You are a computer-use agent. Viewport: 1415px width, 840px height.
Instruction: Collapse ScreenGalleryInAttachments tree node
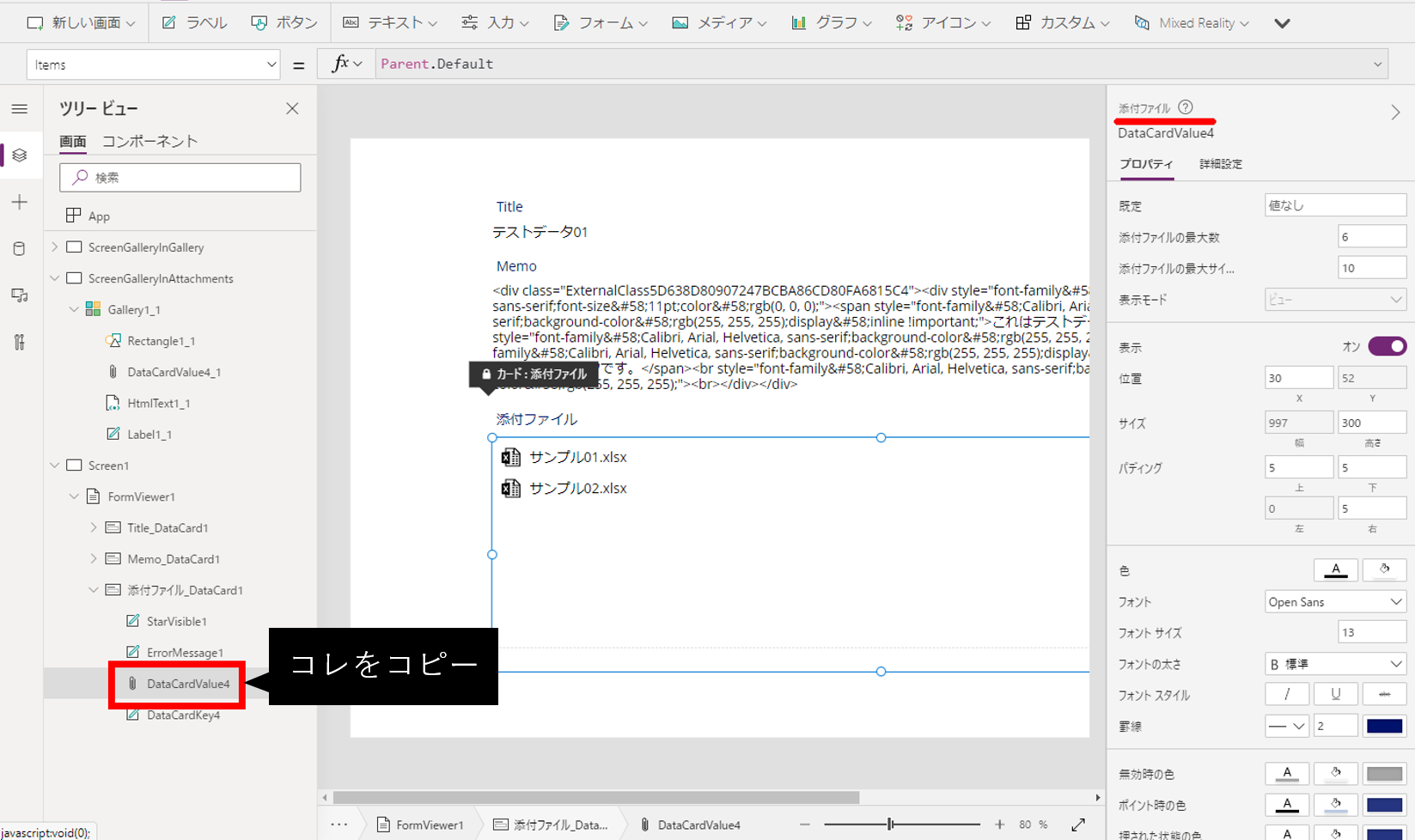pos(55,278)
